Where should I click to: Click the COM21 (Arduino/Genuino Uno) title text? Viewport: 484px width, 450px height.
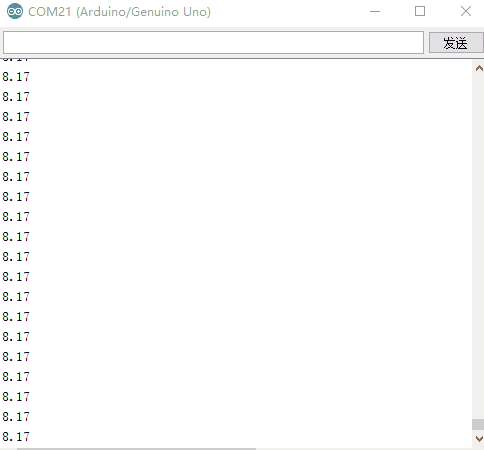pos(119,12)
